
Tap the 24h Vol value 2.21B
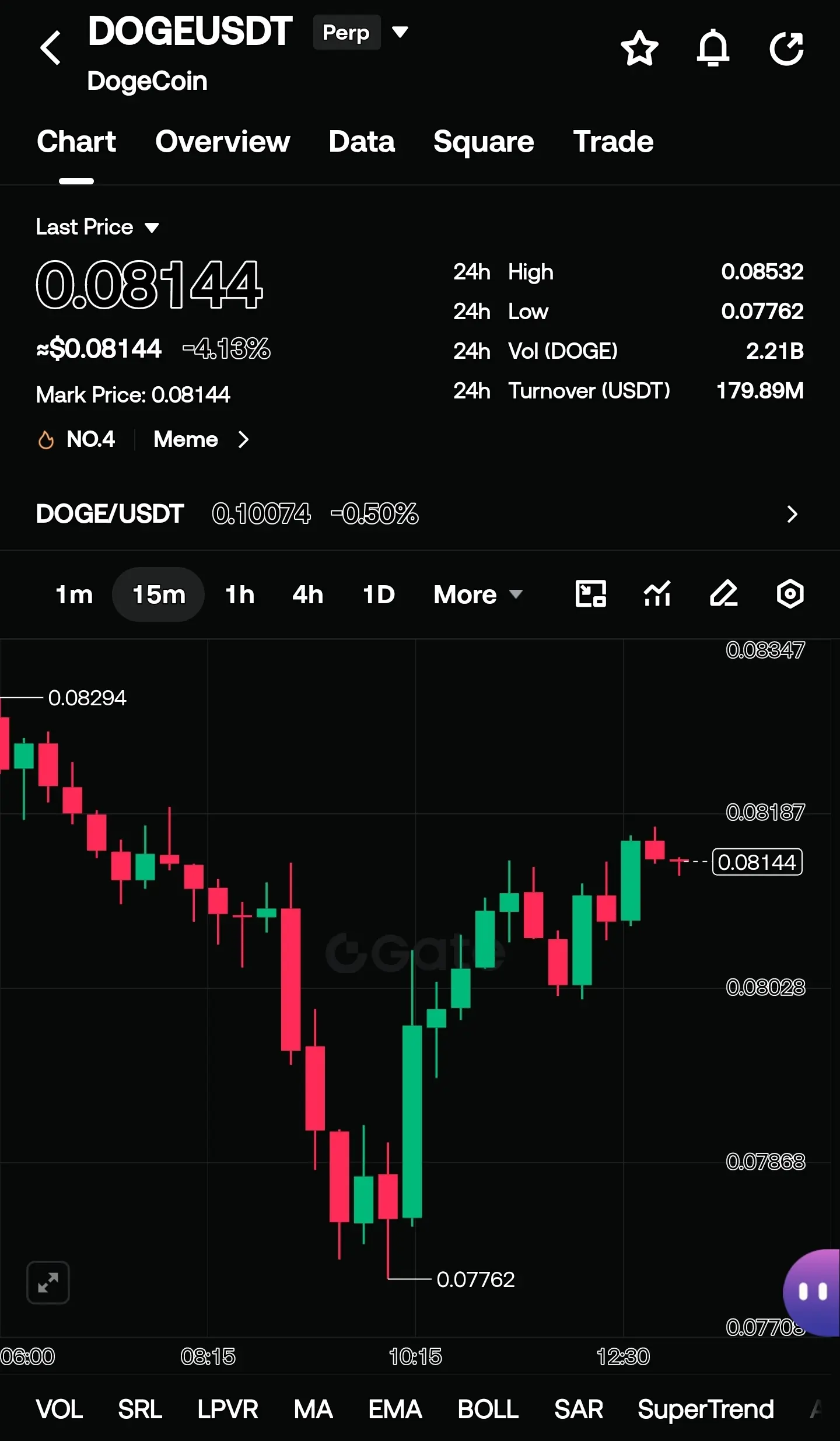[x=775, y=351]
